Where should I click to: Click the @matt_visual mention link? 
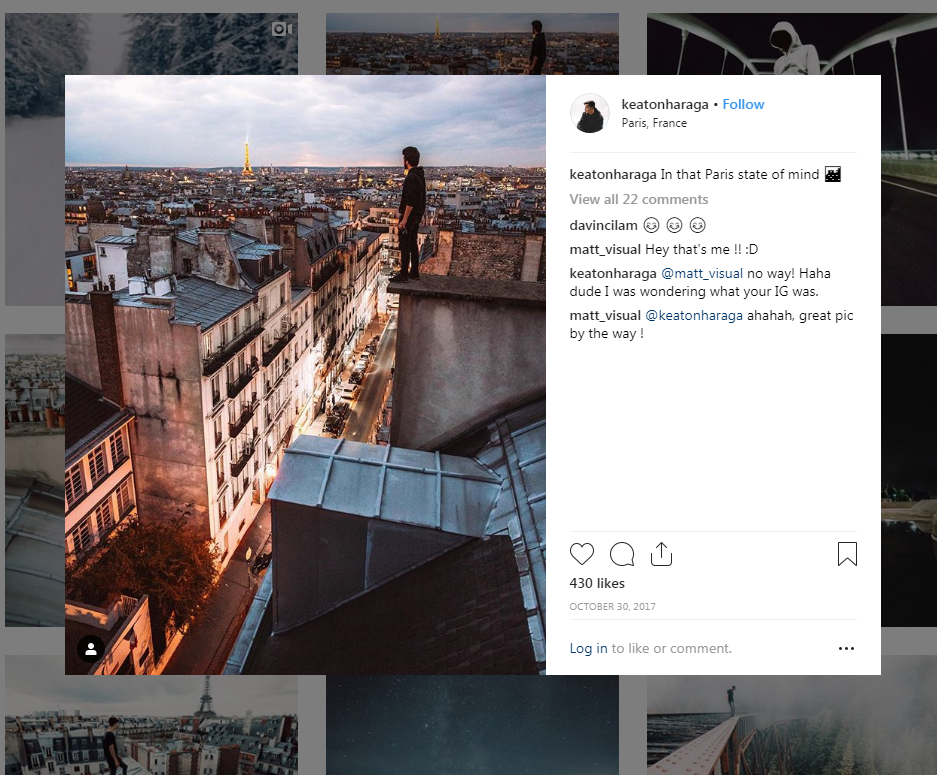tap(701, 274)
